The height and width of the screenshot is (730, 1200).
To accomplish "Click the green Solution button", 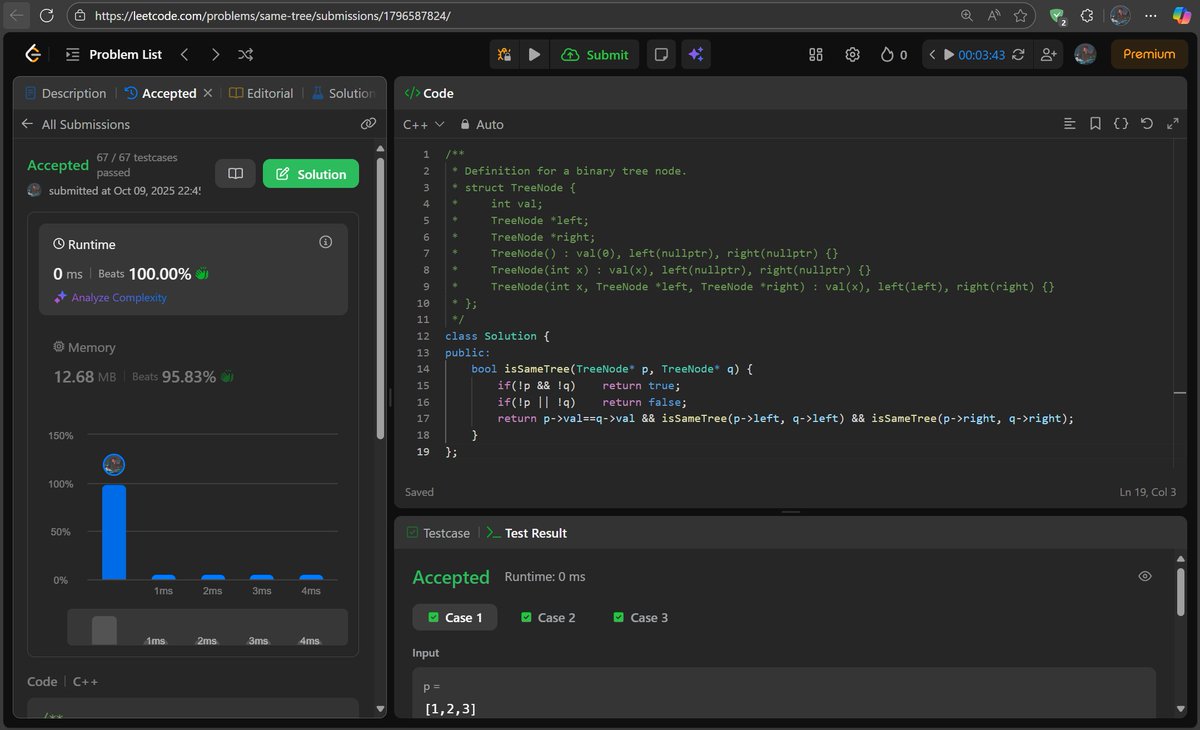I will (311, 174).
